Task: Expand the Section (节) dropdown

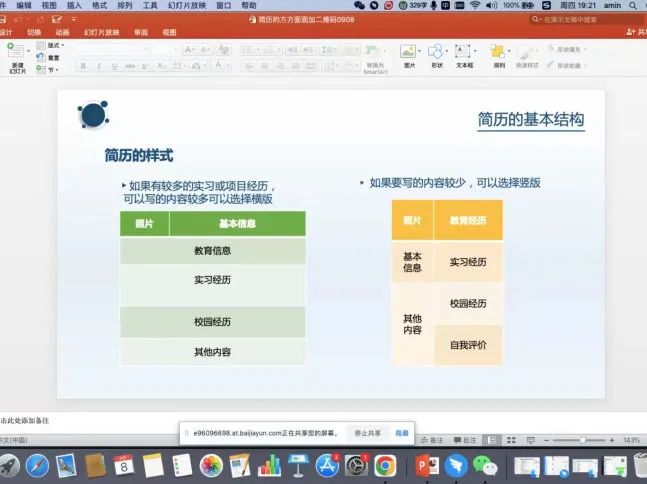Action: (x=52, y=70)
